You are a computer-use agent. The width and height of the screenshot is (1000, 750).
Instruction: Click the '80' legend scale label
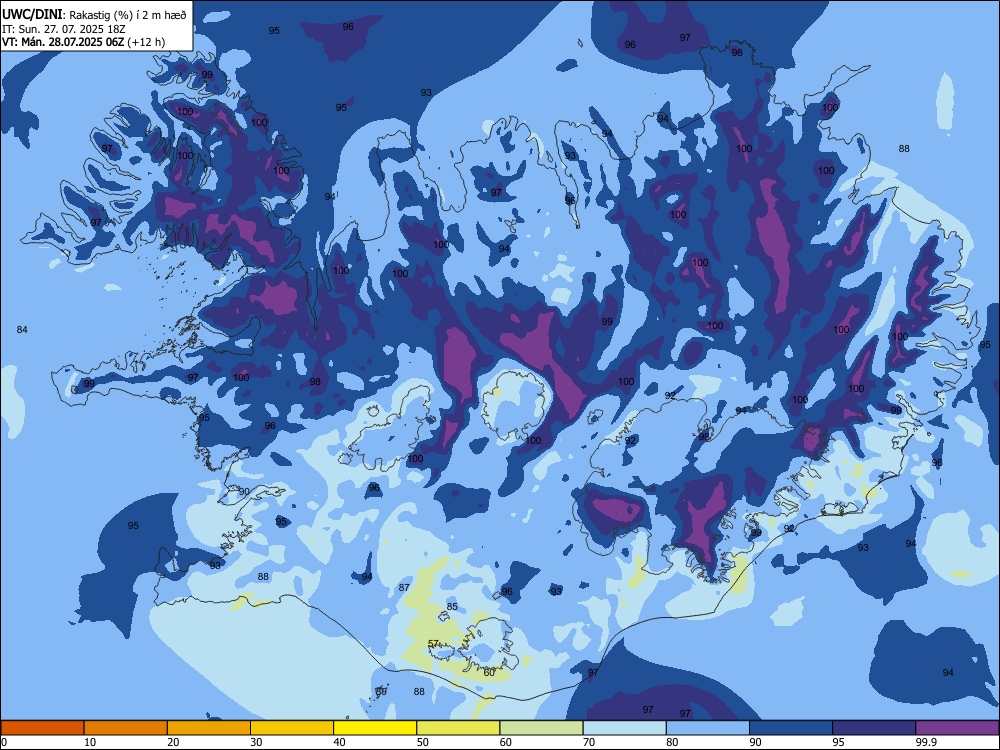pos(672,742)
